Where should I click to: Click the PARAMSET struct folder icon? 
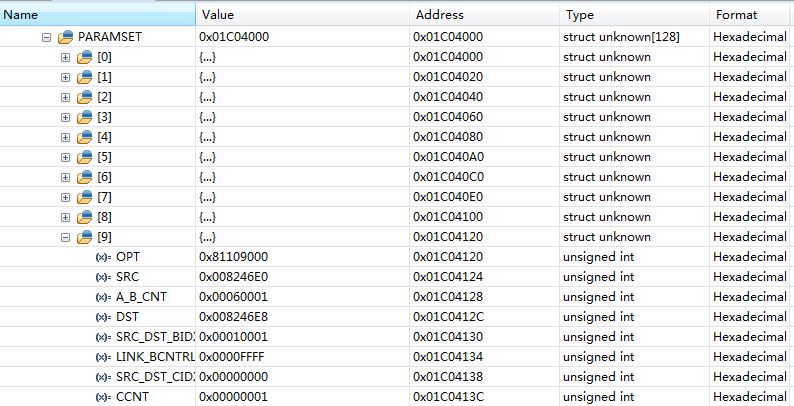tap(66, 37)
